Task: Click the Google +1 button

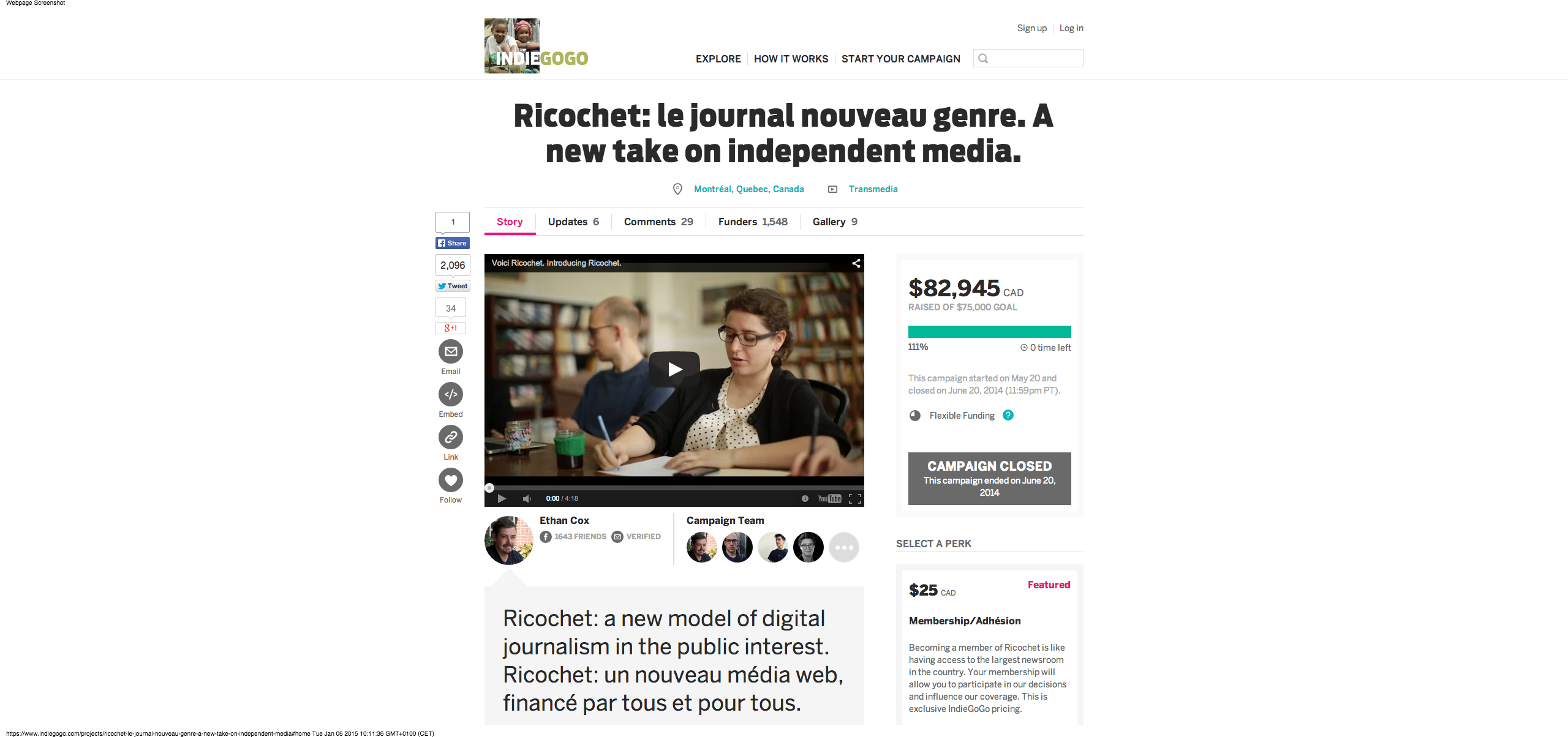Action: tap(451, 328)
